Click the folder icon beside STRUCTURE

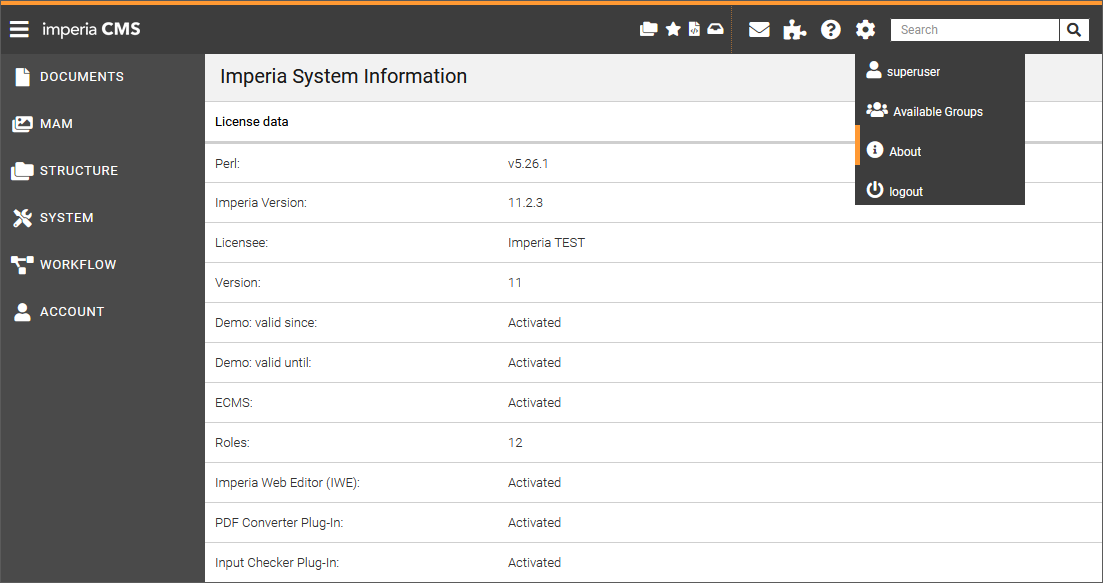pyautogui.click(x=23, y=171)
